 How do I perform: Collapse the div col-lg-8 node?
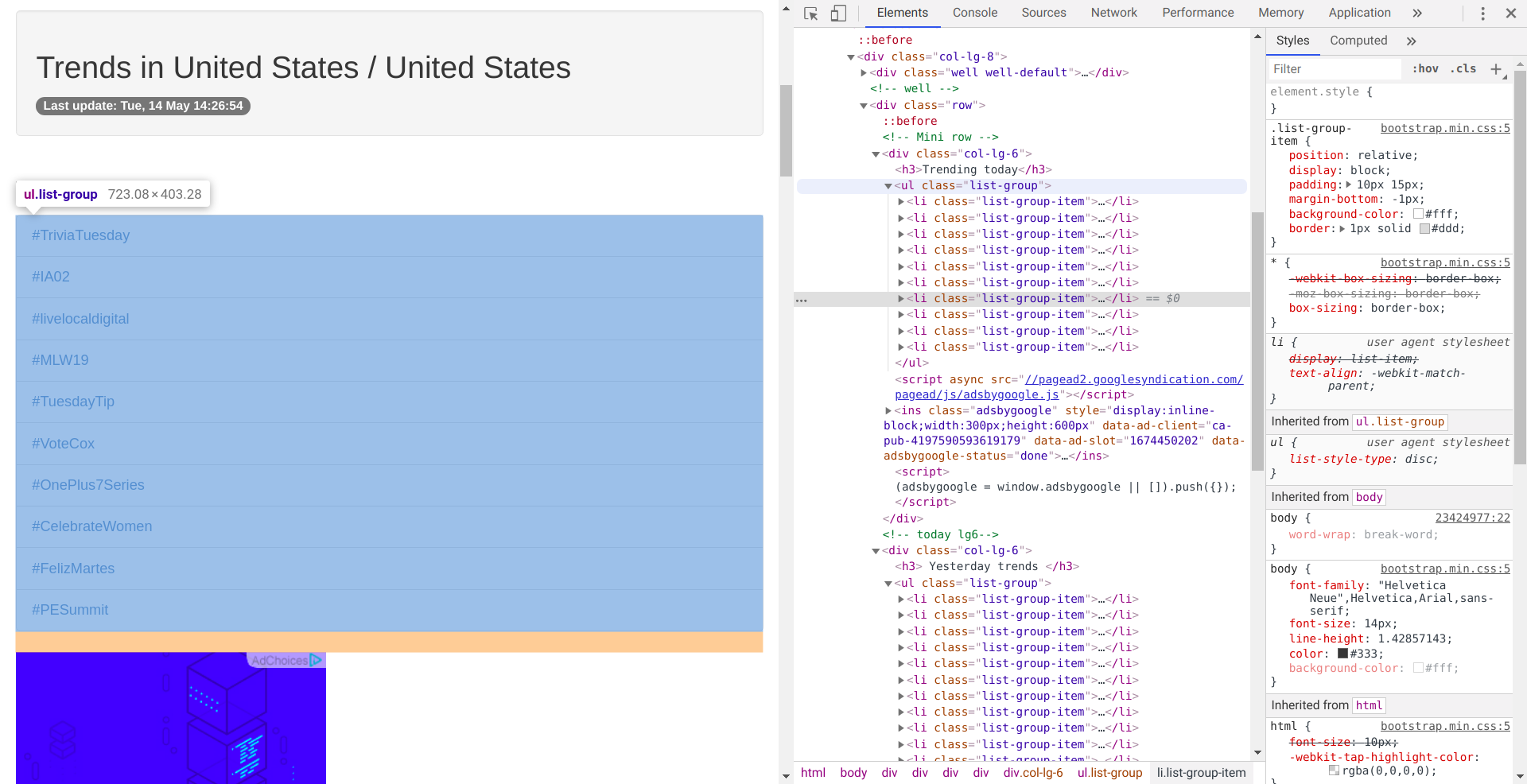click(851, 57)
